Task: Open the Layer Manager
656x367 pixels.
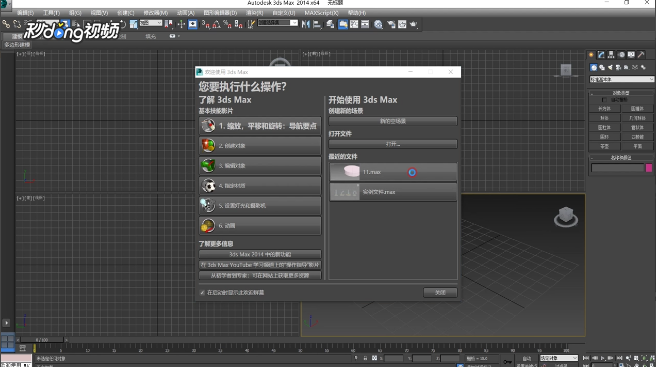Action: (331, 24)
